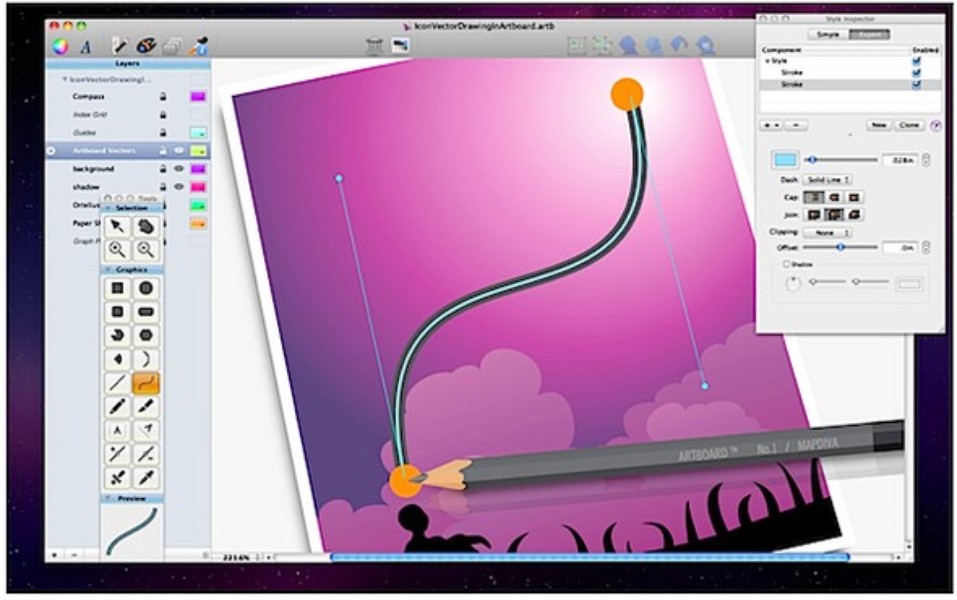The height and width of the screenshot is (600, 957).
Task: Toggle visibility of the shadow layer
Action: [x=179, y=187]
